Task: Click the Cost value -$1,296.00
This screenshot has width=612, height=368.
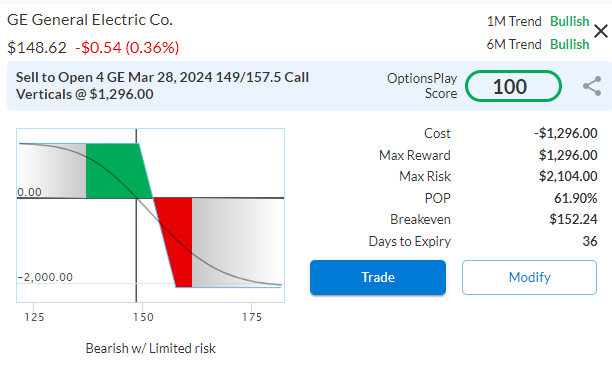Action: tap(566, 133)
